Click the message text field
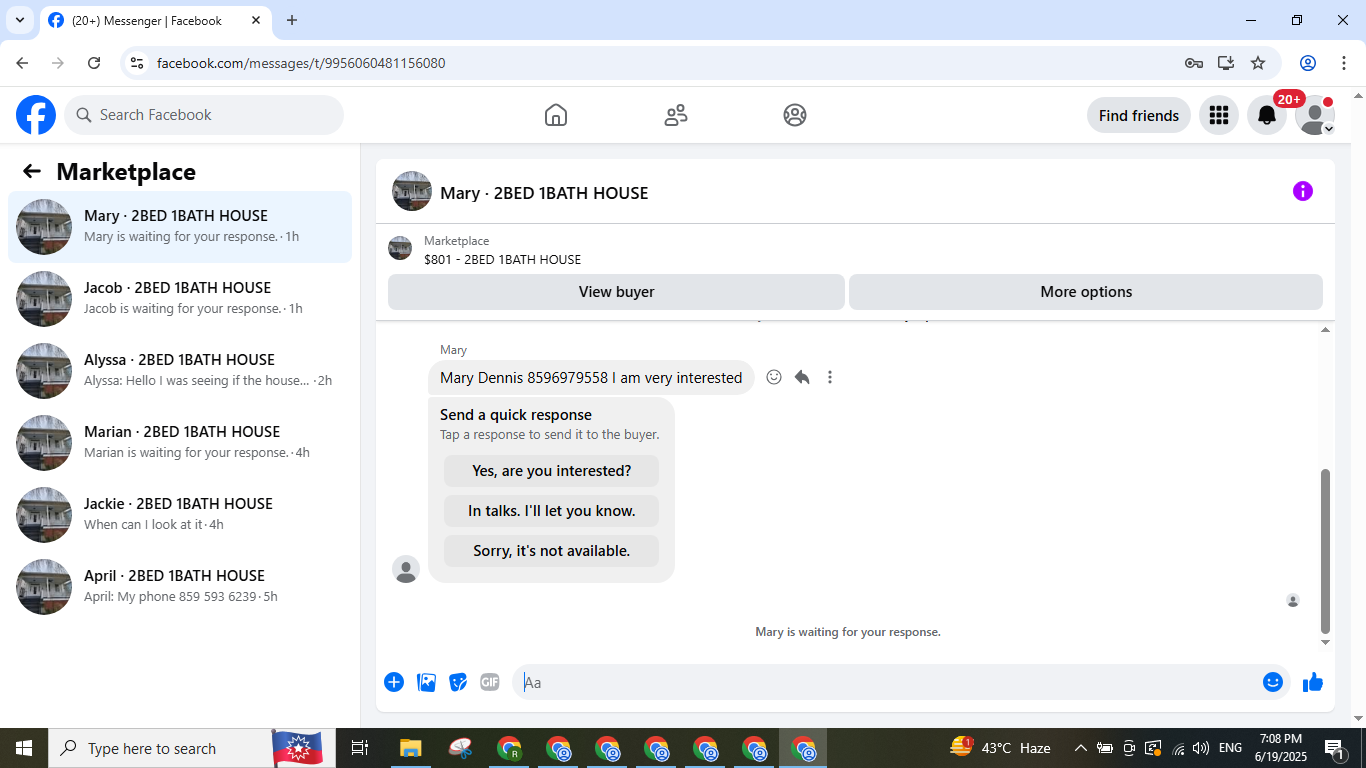Image resolution: width=1366 pixels, height=768 pixels. (885, 682)
